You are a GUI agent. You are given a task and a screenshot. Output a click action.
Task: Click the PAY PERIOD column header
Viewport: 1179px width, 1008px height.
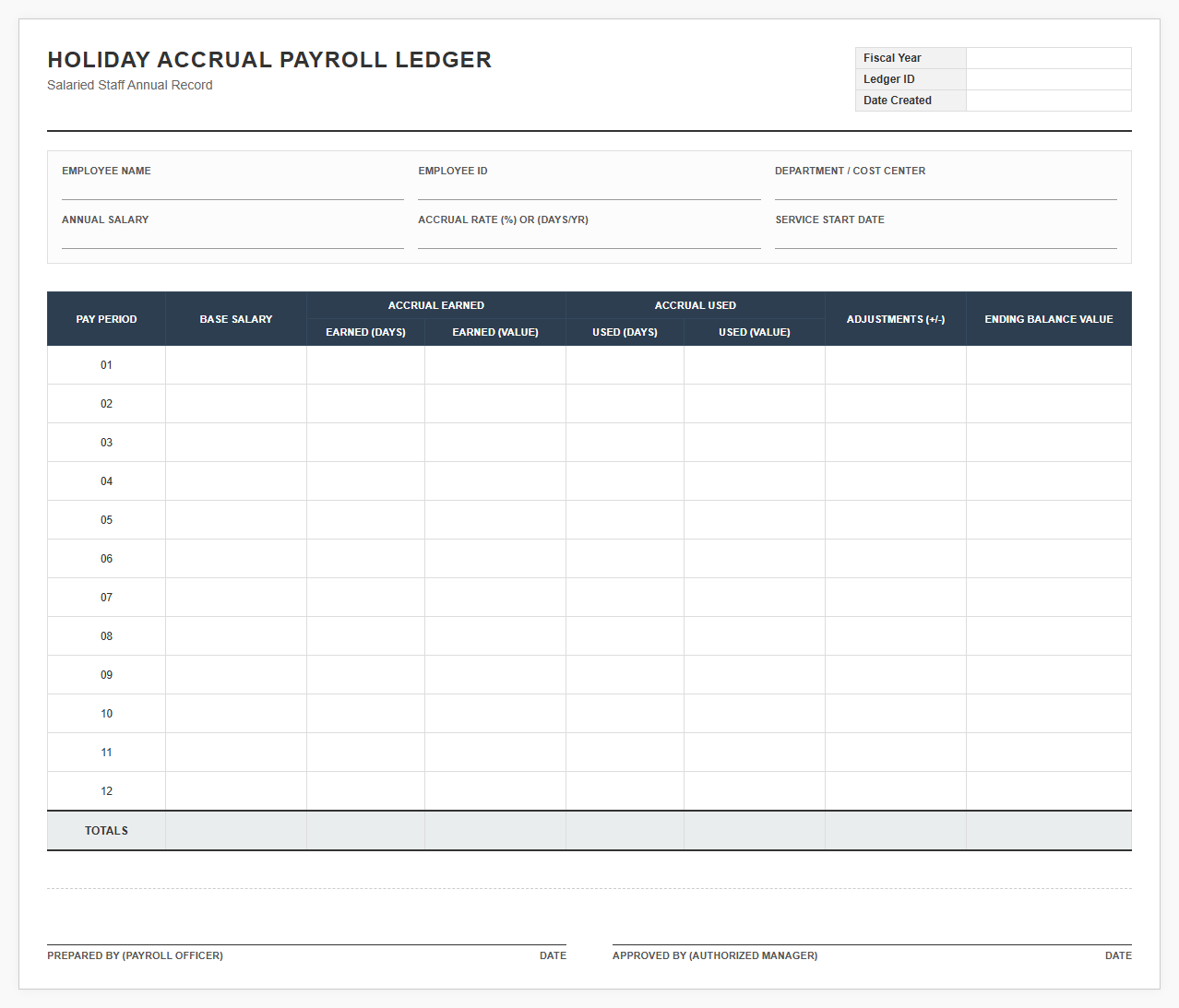tap(106, 319)
